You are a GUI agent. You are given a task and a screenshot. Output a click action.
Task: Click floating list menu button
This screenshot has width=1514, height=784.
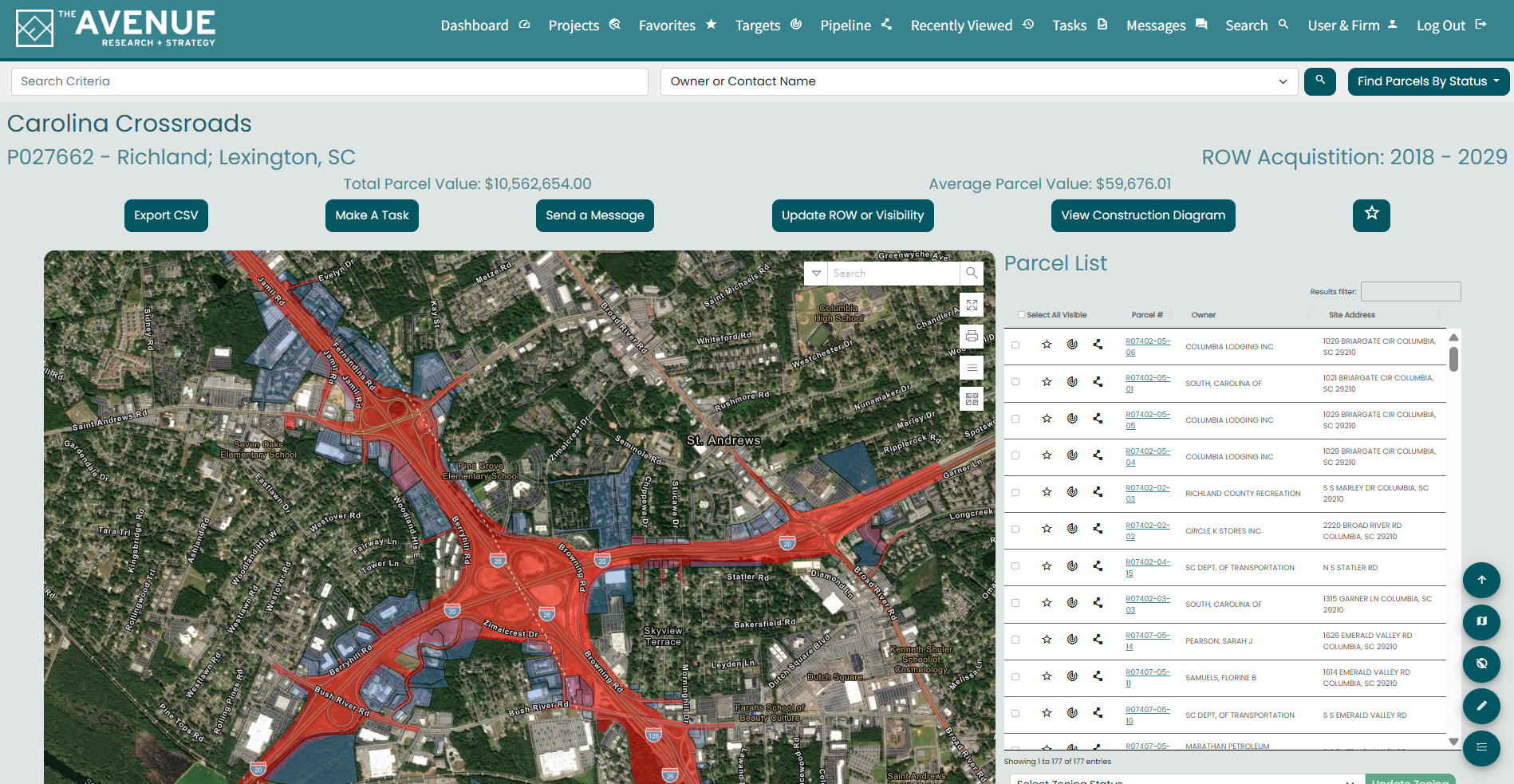(x=1481, y=748)
